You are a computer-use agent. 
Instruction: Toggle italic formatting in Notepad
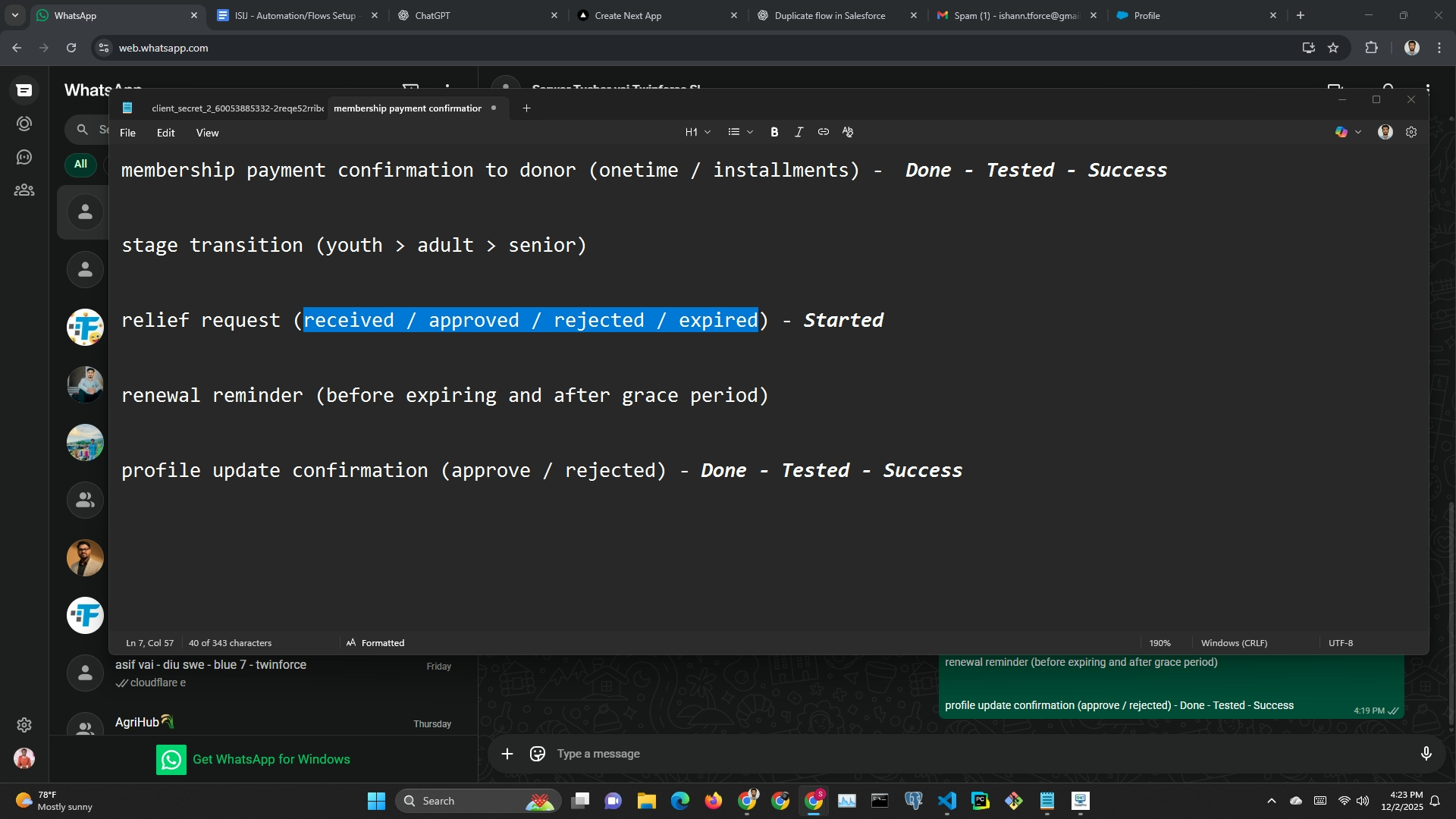(x=799, y=132)
